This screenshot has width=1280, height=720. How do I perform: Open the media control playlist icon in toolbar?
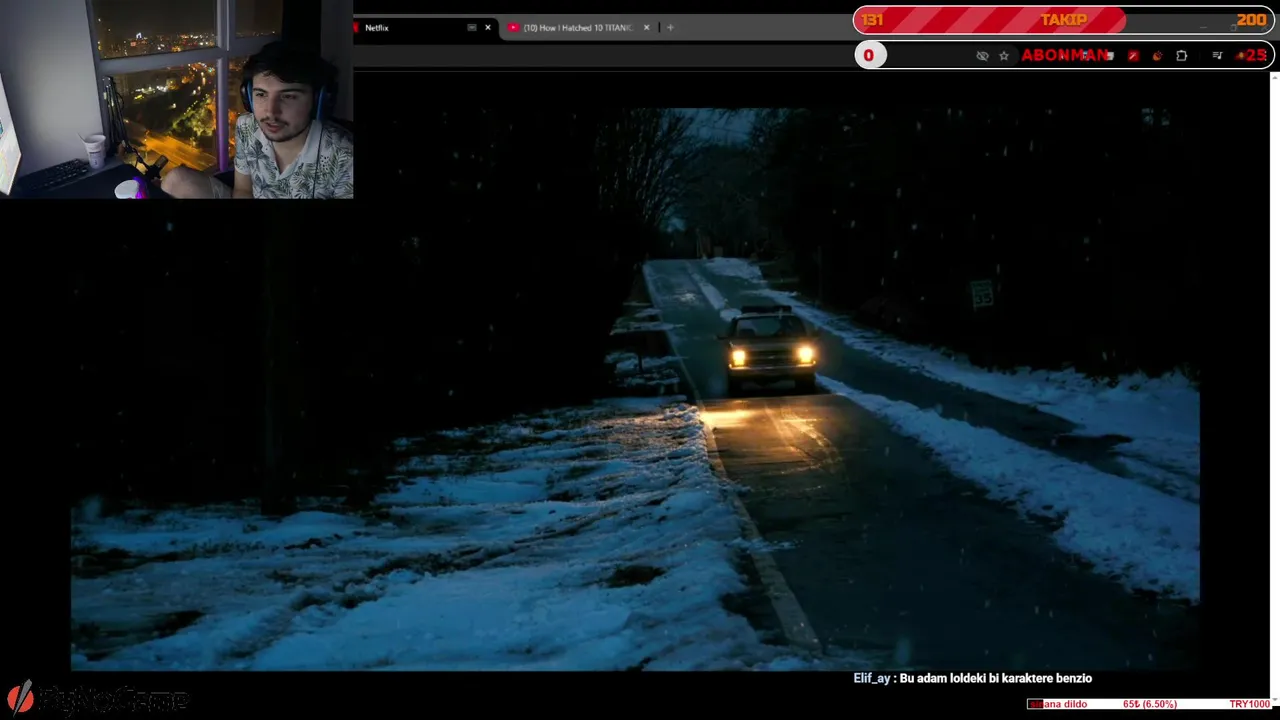click(x=1217, y=56)
